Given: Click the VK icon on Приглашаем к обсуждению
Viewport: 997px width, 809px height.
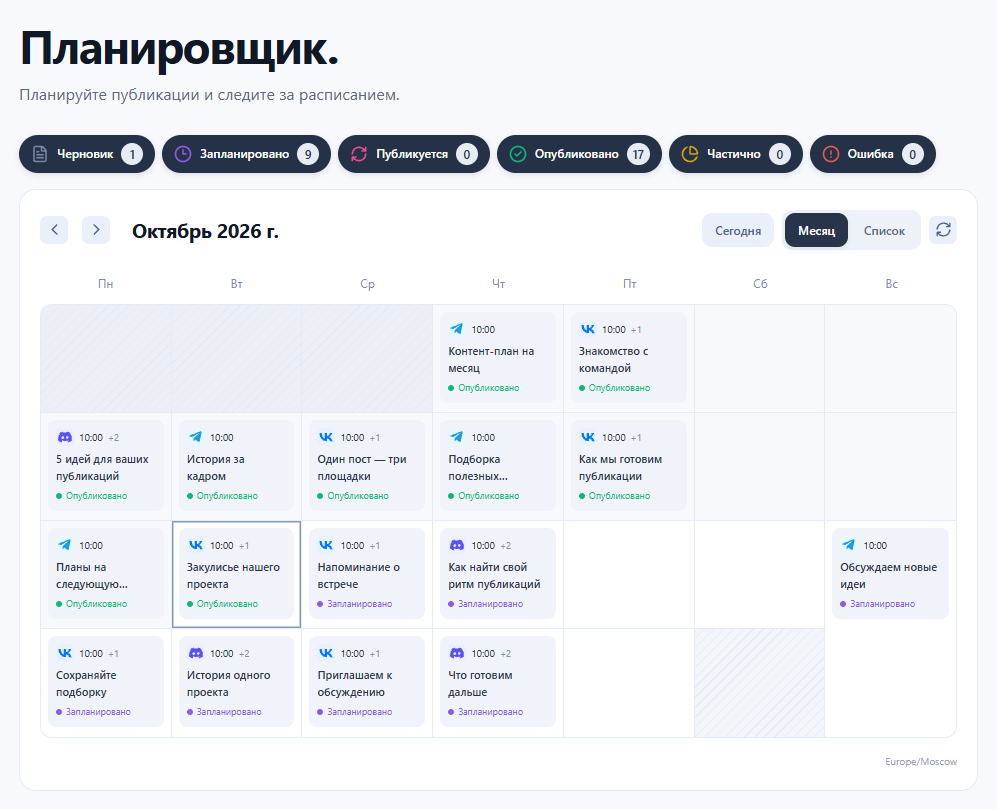Looking at the screenshot, I should pos(326,653).
